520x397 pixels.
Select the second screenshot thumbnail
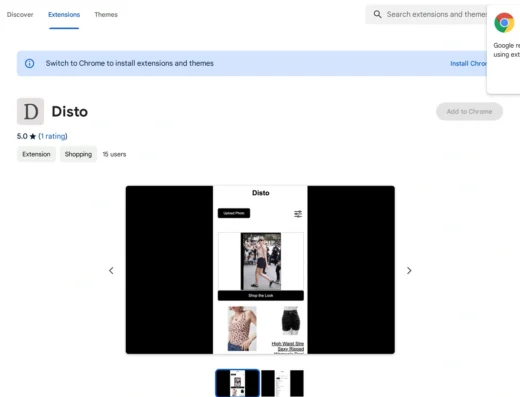282,383
